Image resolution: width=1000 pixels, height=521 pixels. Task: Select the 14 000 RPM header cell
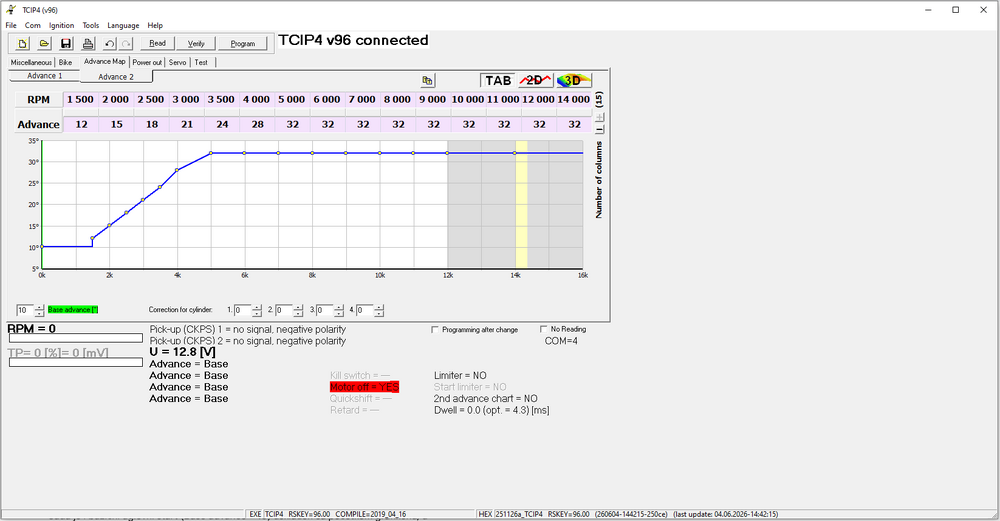[x=574, y=99]
